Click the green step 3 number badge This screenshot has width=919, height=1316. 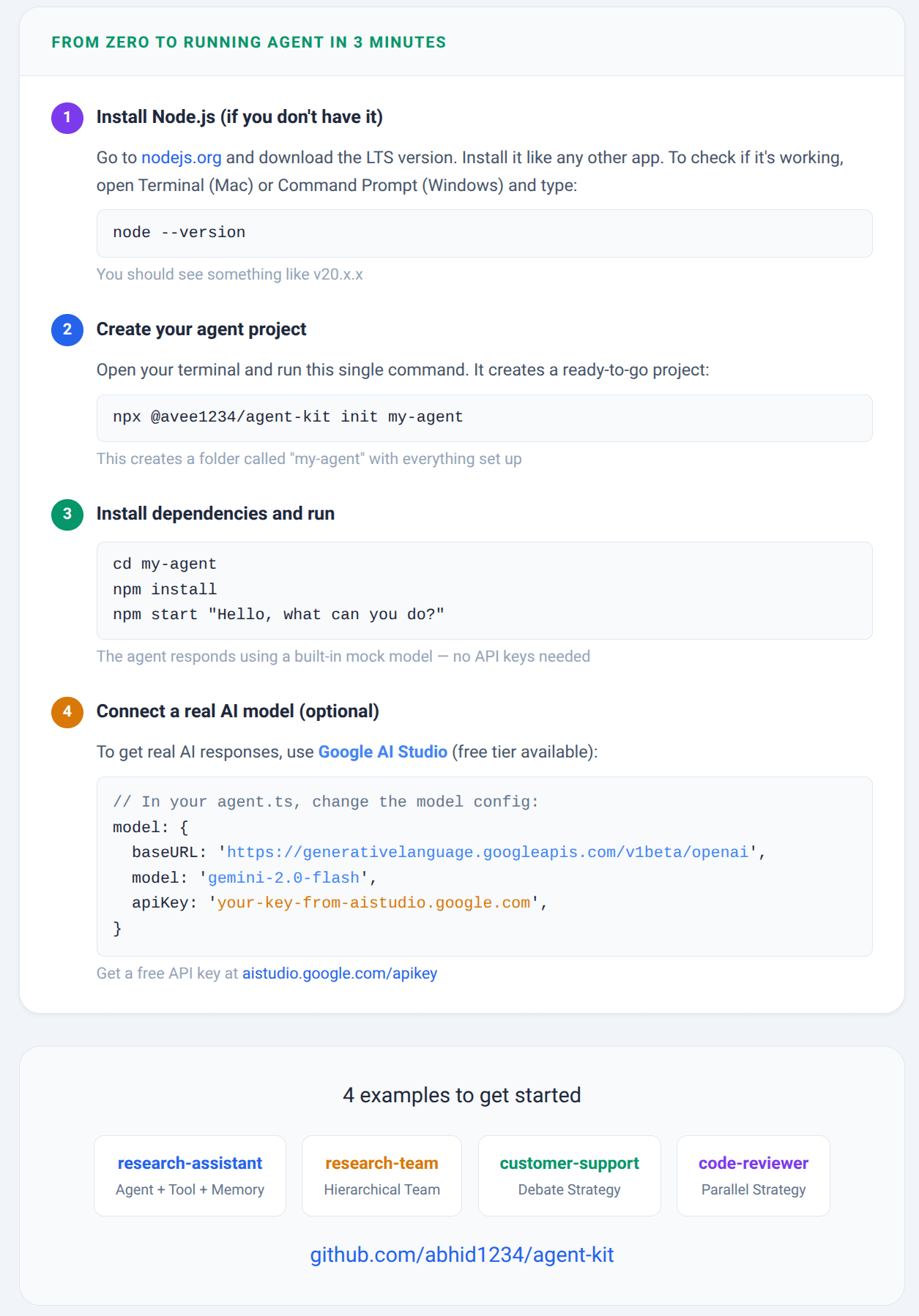point(67,515)
